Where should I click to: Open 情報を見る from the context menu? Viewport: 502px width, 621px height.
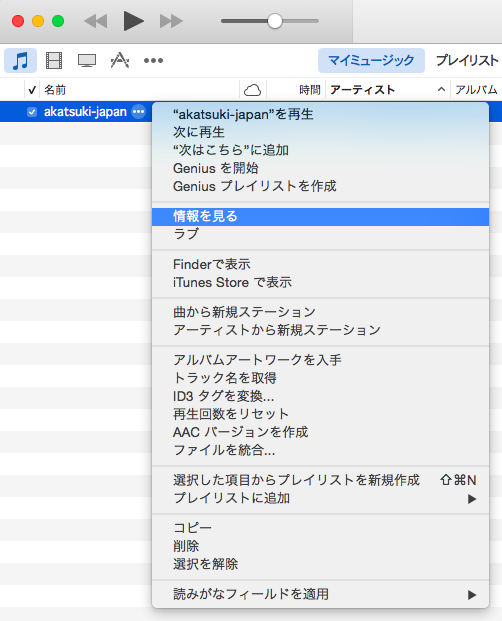coord(320,217)
